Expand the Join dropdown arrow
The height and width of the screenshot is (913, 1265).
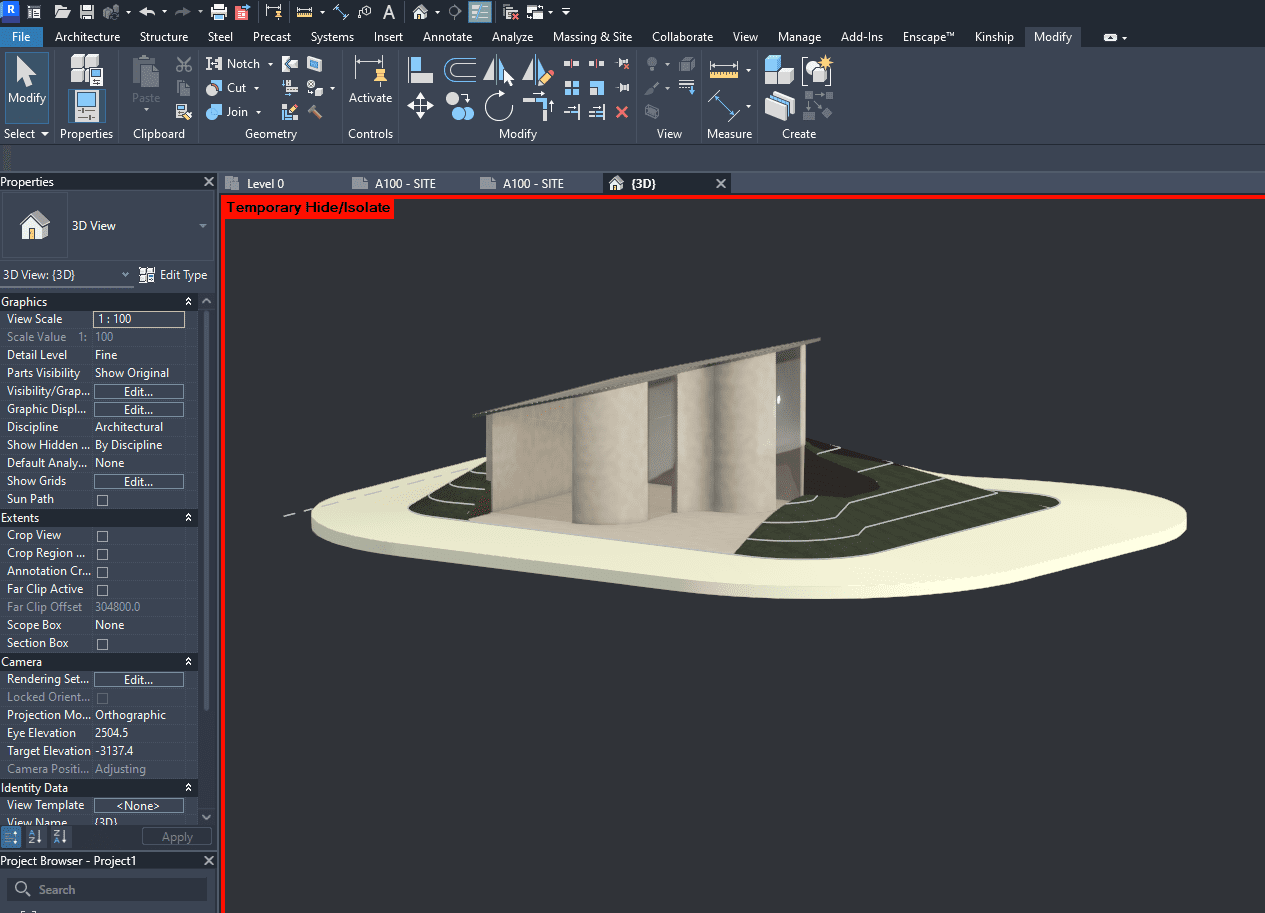click(259, 112)
